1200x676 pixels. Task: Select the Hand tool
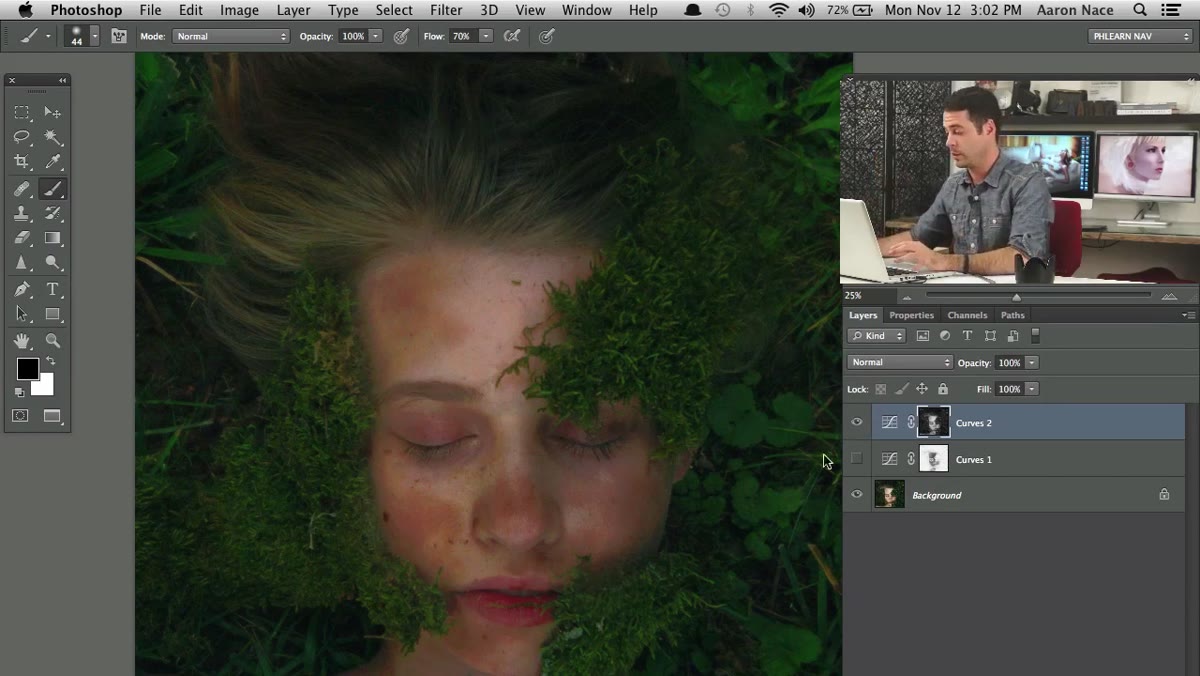pyautogui.click(x=22, y=341)
